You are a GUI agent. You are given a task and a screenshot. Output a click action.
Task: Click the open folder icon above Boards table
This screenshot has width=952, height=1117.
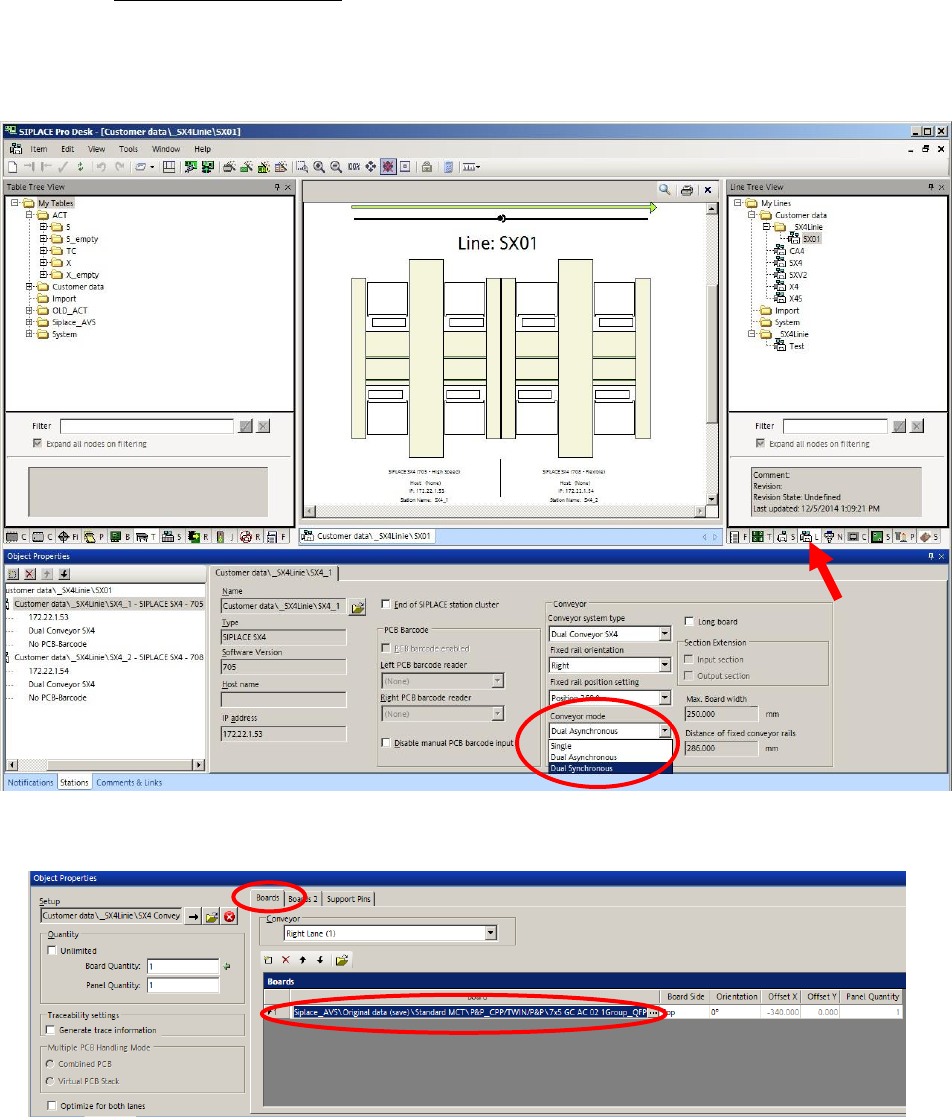(x=342, y=960)
